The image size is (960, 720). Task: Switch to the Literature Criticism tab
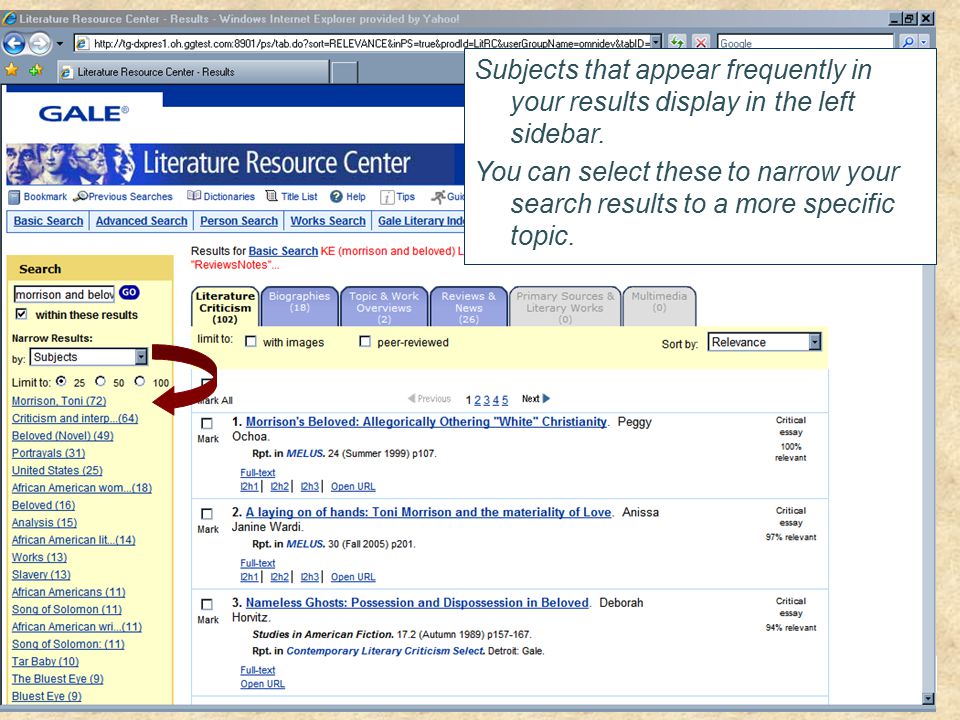(225, 307)
